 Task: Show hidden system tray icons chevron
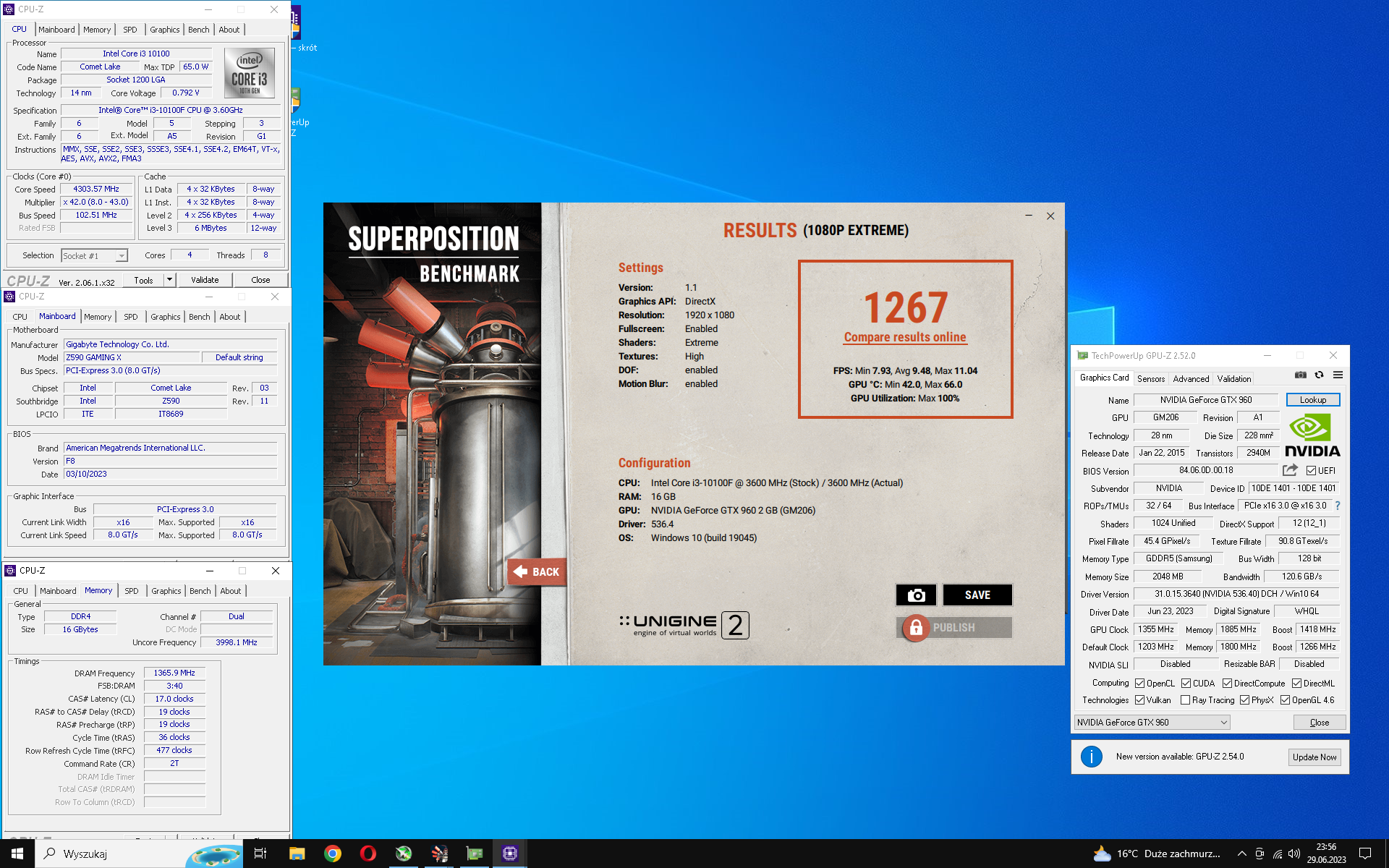pyautogui.click(x=1242, y=854)
